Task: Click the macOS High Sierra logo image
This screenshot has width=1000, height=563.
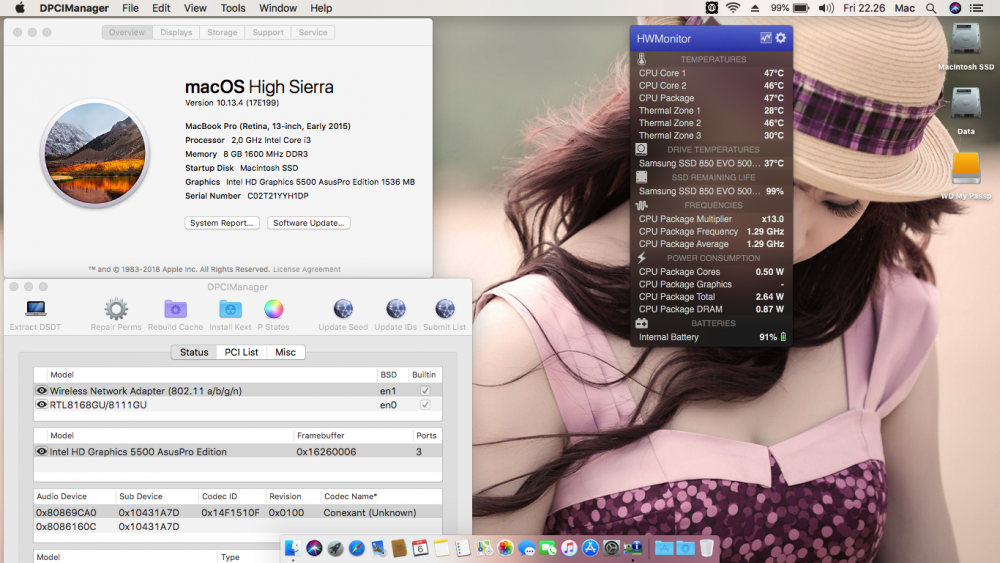Action: pos(95,153)
